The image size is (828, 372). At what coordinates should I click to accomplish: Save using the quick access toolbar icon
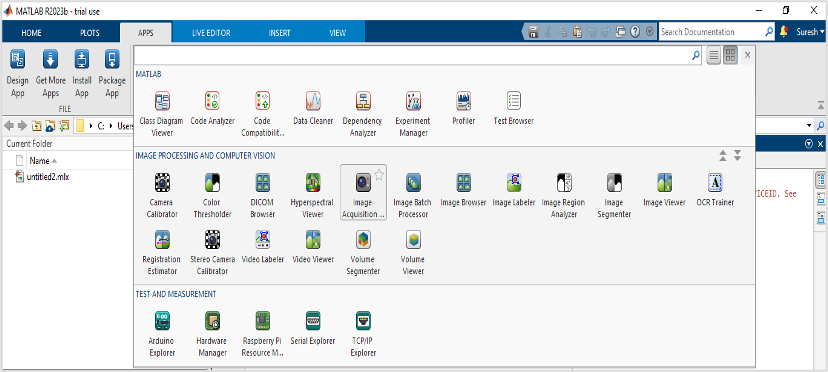[533, 32]
